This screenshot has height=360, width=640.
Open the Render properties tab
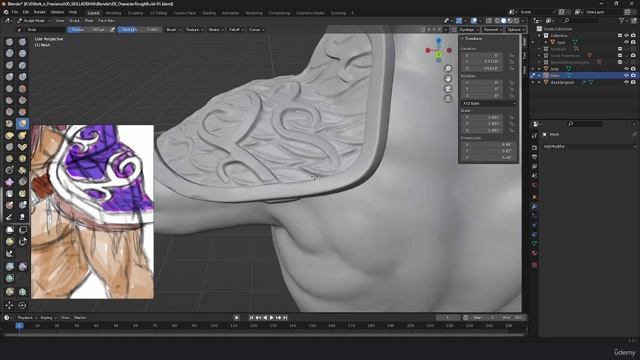pyautogui.click(x=534, y=147)
